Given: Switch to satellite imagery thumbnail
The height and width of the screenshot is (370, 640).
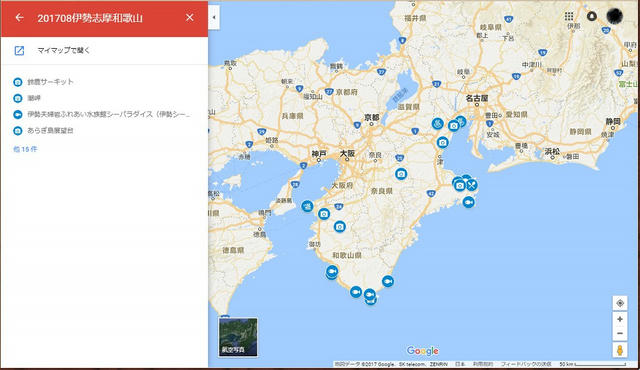Looking at the screenshot, I should click(x=238, y=337).
